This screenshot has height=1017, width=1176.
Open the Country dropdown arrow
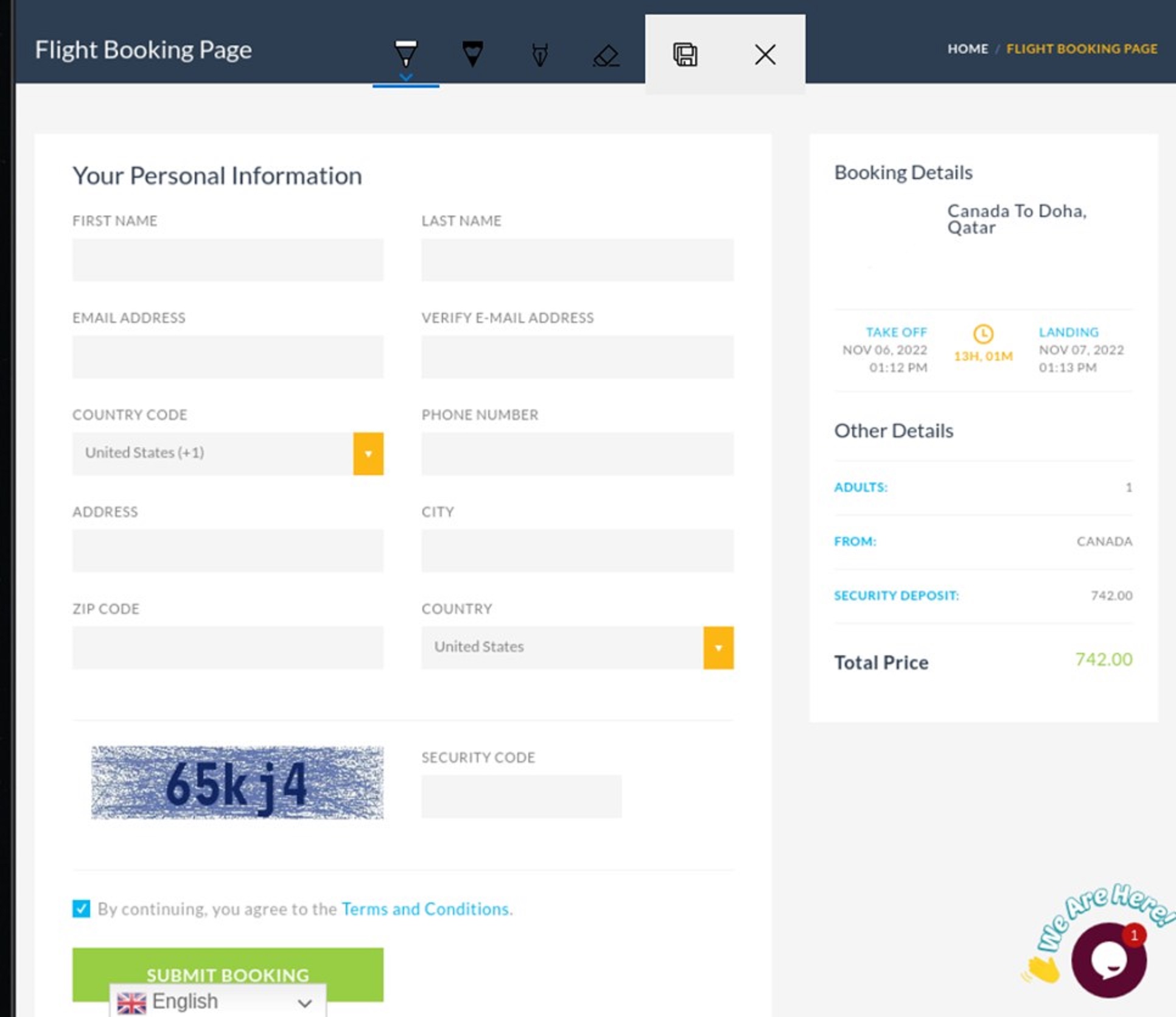point(718,647)
